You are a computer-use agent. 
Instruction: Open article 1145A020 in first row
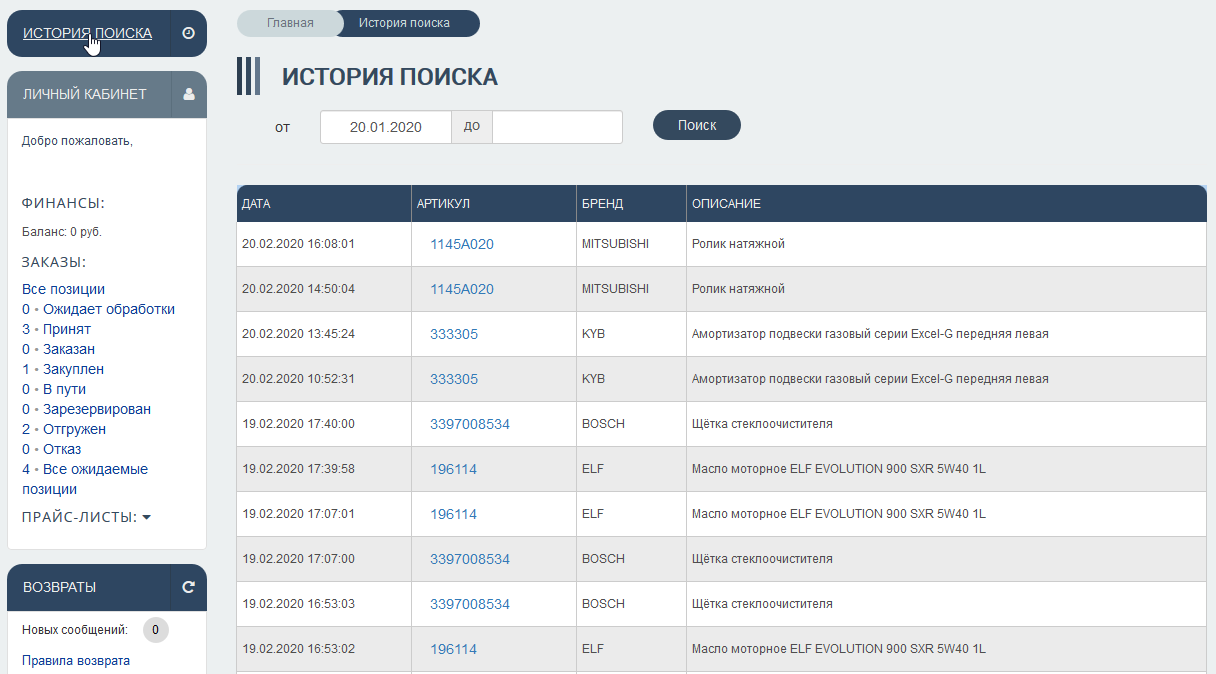[x=461, y=244]
